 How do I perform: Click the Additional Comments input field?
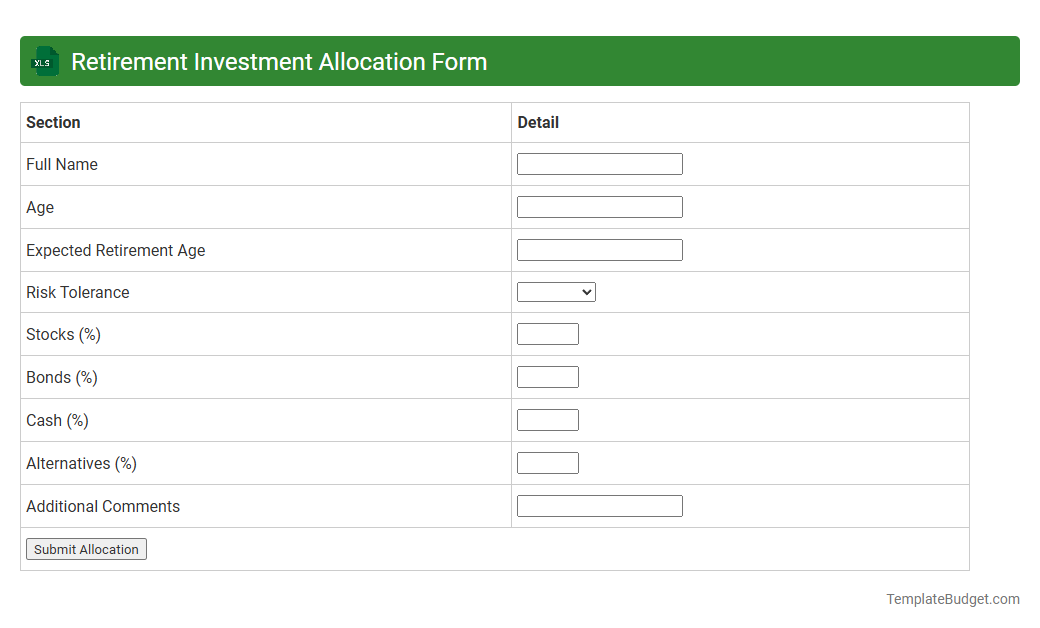pos(599,505)
